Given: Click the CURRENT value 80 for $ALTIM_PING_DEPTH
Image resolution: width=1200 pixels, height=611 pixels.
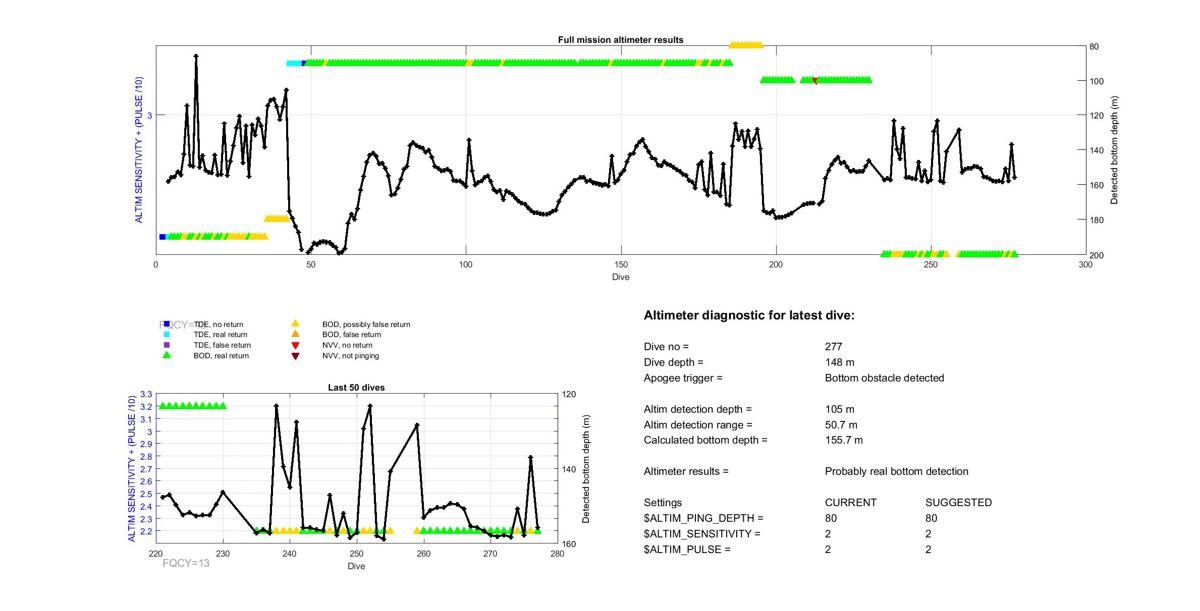Looking at the screenshot, I should (x=831, y=518).
